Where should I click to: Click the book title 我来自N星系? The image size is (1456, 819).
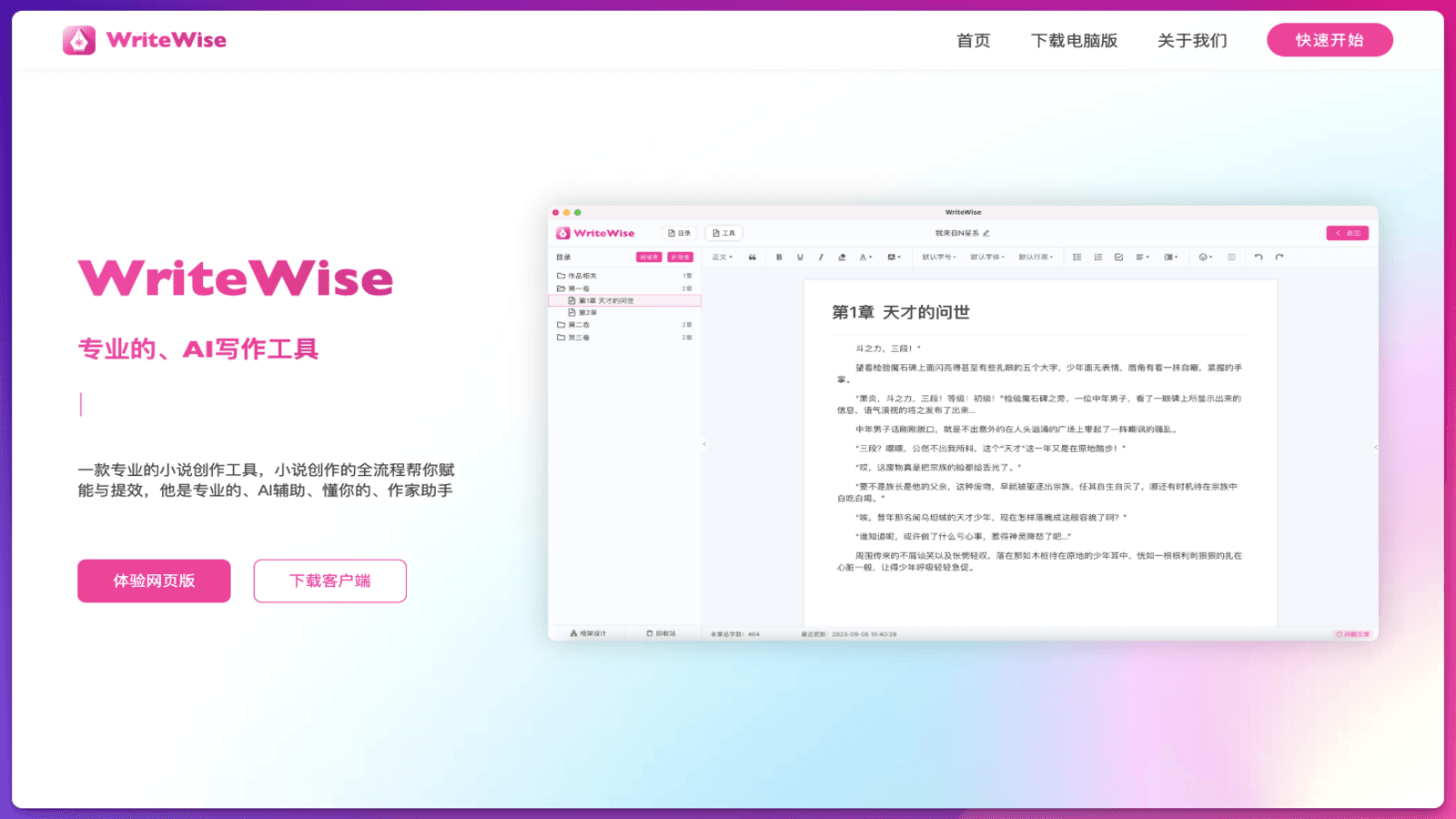(956, 233)
